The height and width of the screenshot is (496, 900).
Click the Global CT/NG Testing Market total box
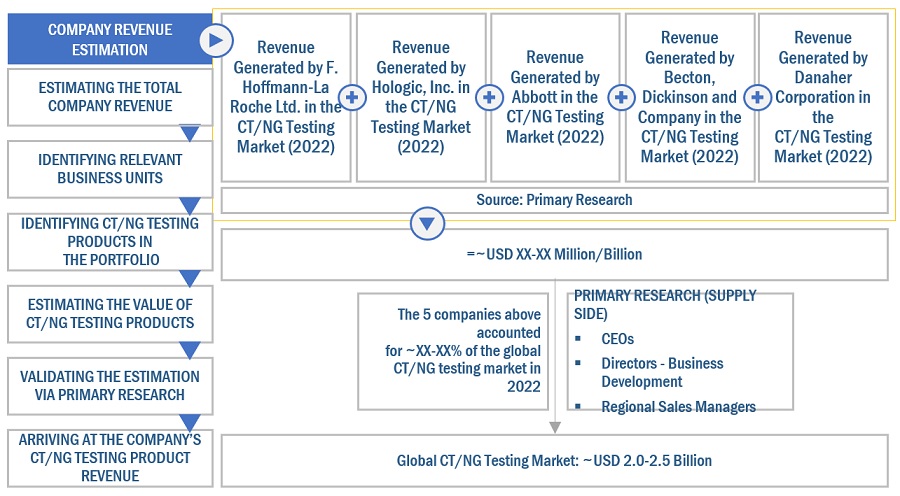coord(554,461)
